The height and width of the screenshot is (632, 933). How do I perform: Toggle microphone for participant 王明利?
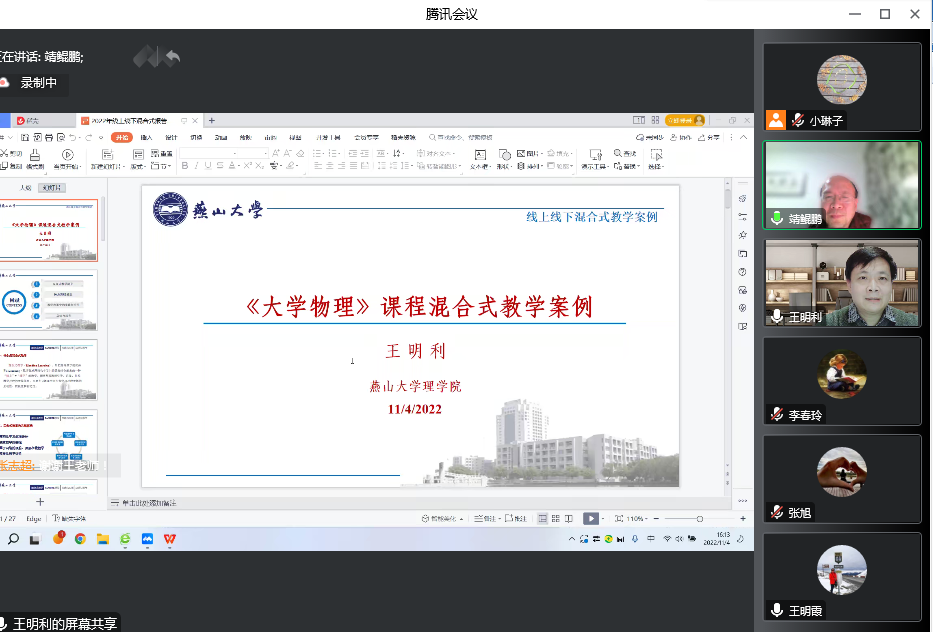click(777, 316)
